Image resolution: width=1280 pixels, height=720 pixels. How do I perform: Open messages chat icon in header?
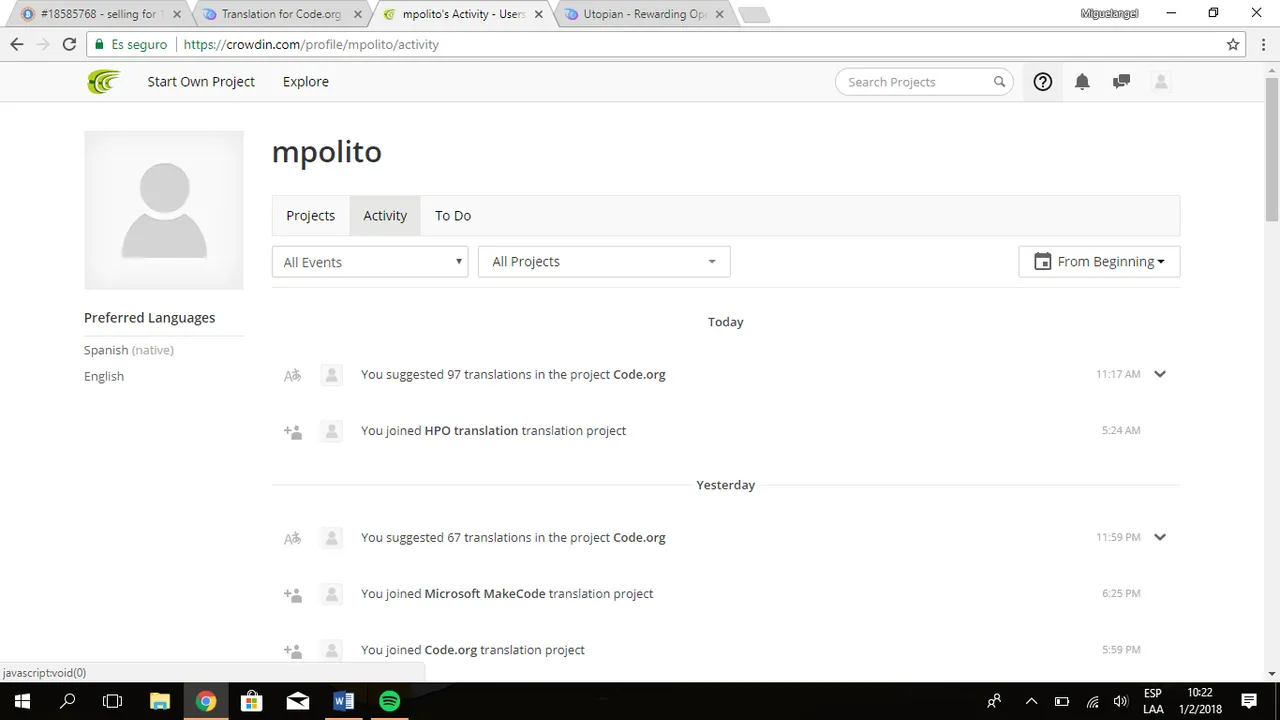[x=1121, y=82]
